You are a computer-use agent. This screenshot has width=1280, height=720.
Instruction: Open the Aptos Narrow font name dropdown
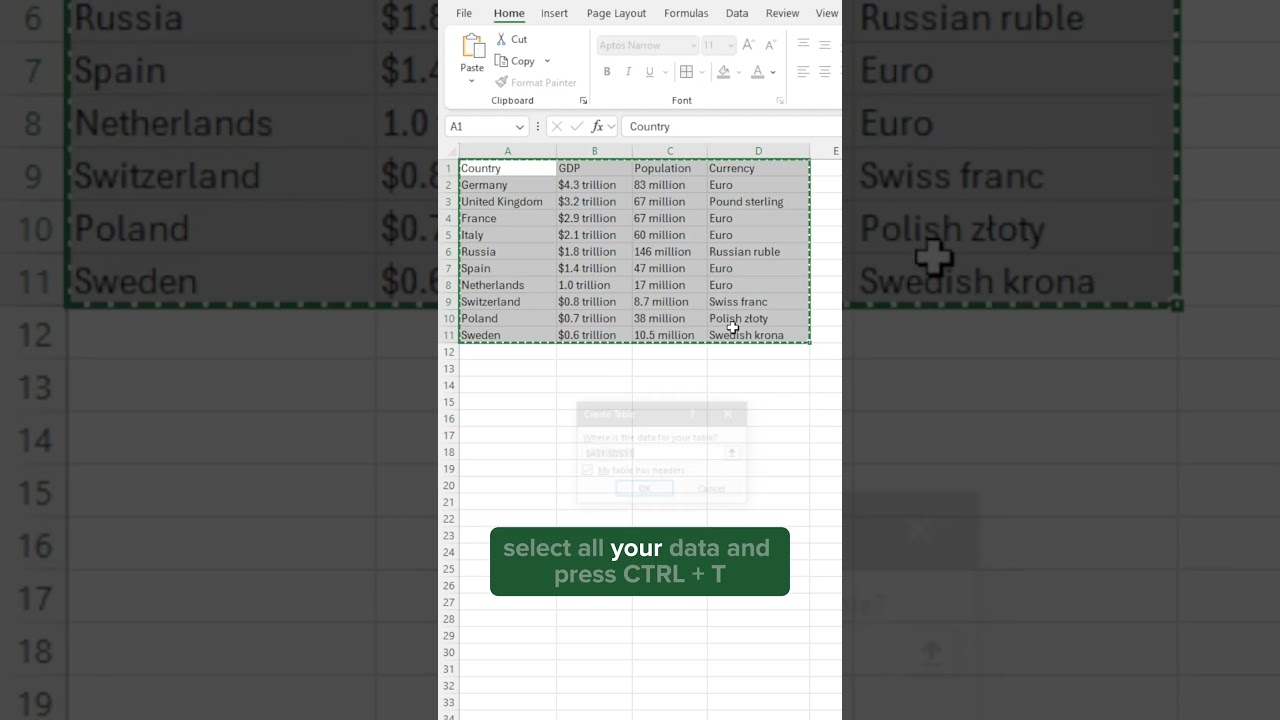click(693, 45)
